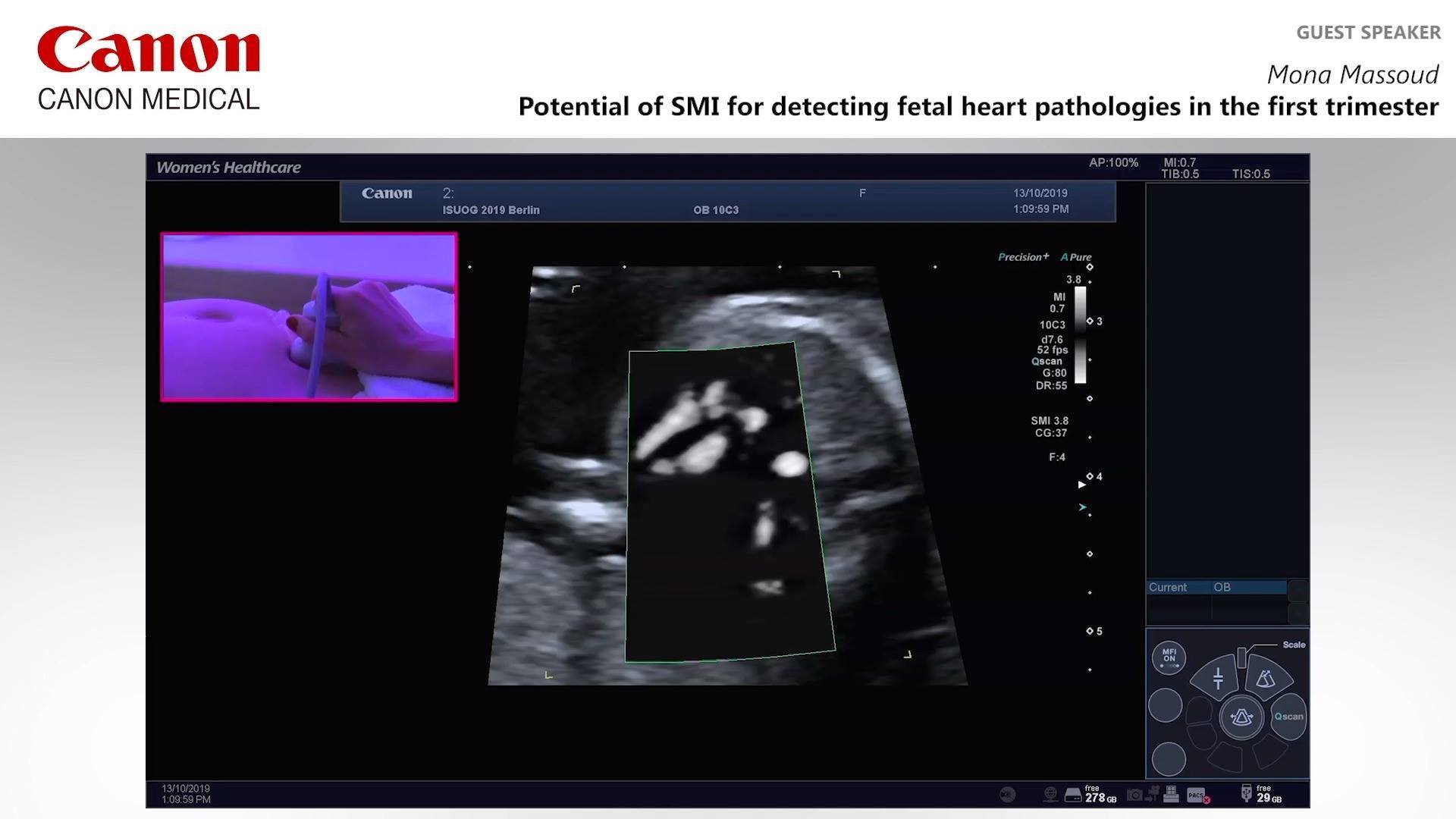Click the 'Women's Healthcare' title text
This screenshot has width=1456, height=819.
tap(229, 168)
